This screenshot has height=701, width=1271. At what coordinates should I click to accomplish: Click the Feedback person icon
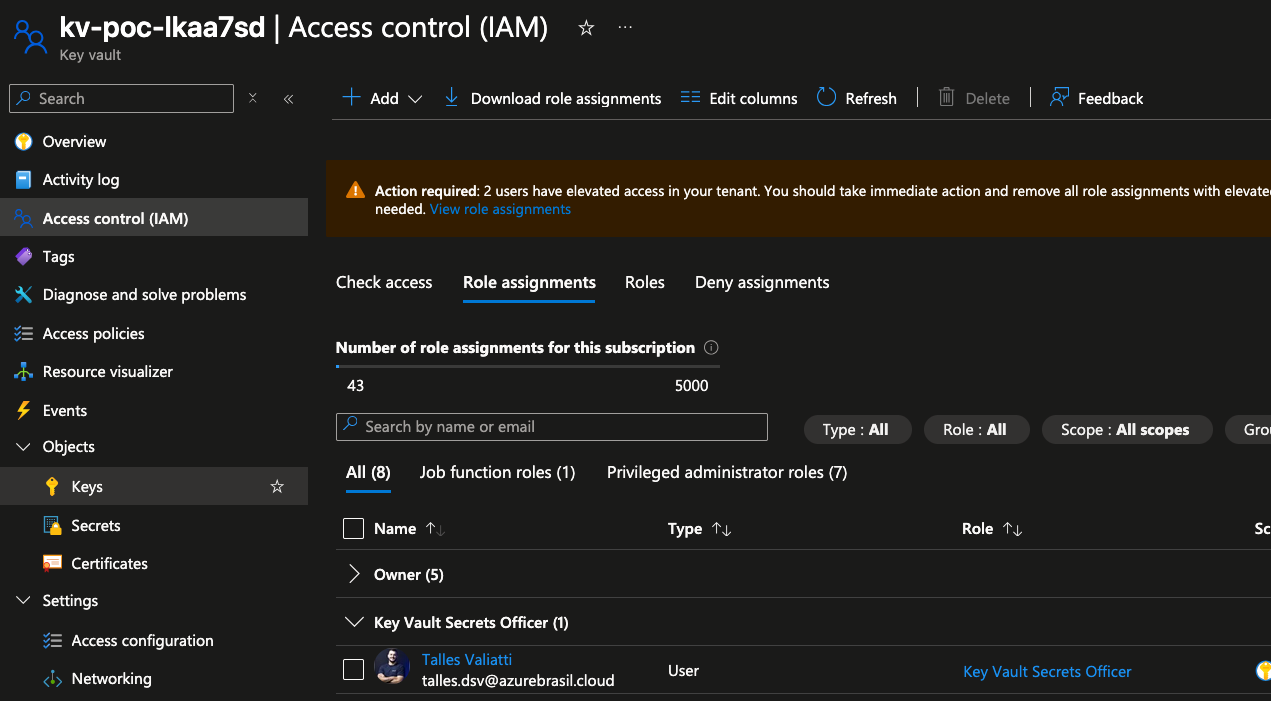click(1059, 98)
